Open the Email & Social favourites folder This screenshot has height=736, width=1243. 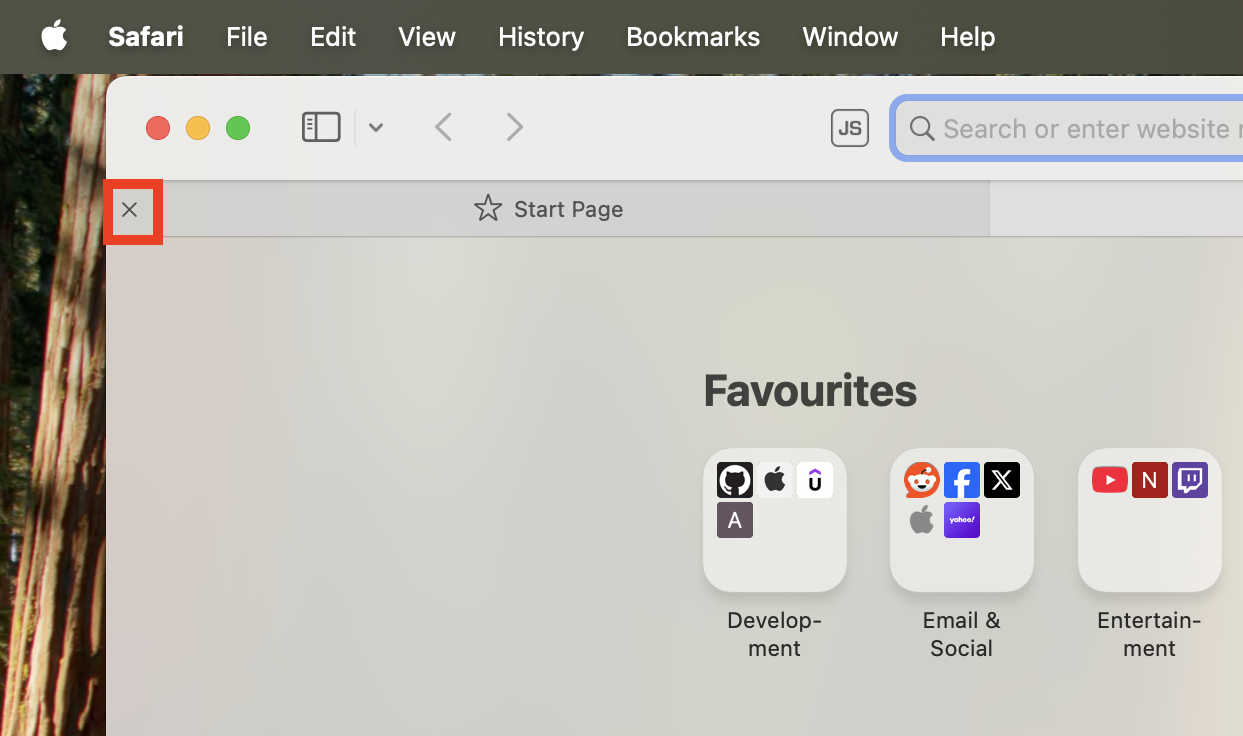[x=961, y=520]
